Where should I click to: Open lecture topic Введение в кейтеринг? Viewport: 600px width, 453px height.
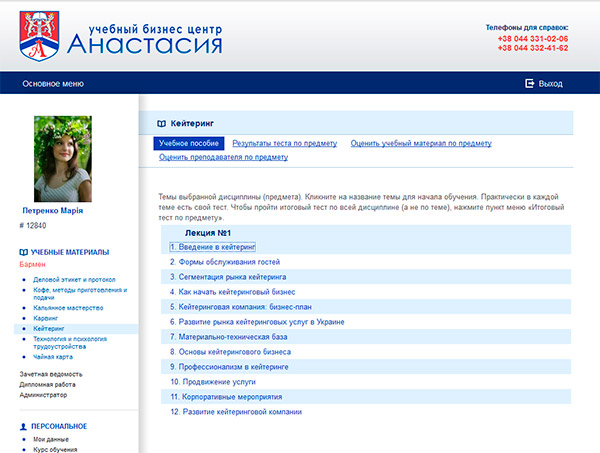tap(213, 246)
